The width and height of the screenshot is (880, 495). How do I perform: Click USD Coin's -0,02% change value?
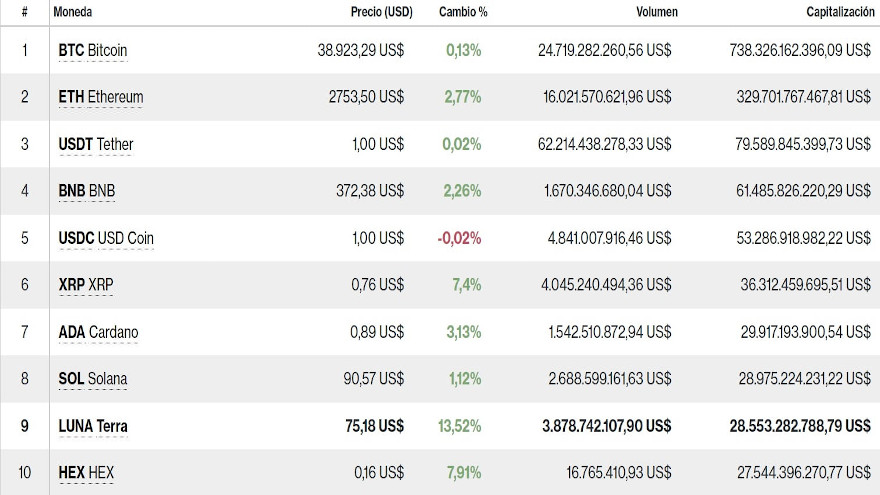tap(459, 238)
